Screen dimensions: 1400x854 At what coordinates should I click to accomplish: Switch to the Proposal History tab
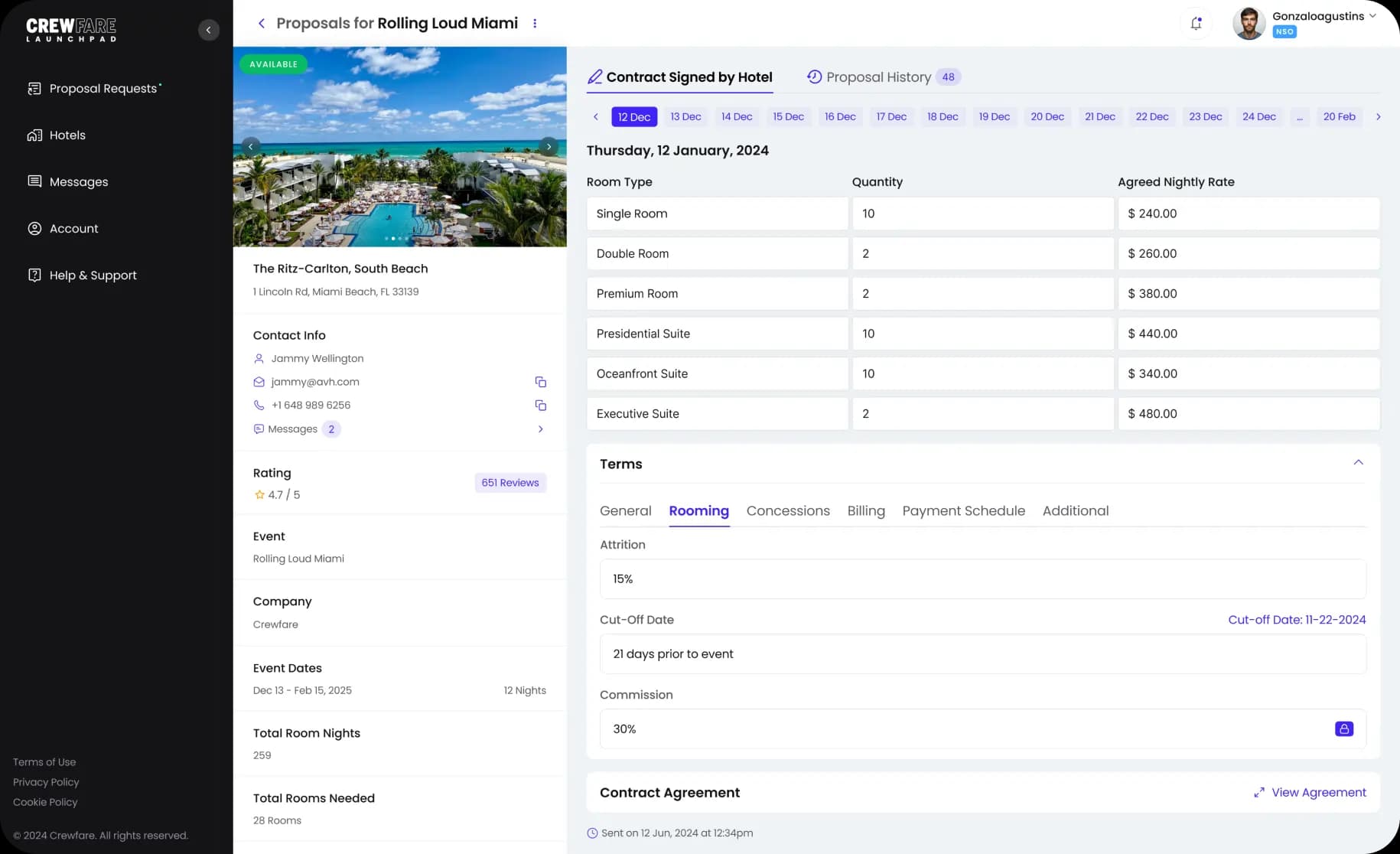click(884, 77)
